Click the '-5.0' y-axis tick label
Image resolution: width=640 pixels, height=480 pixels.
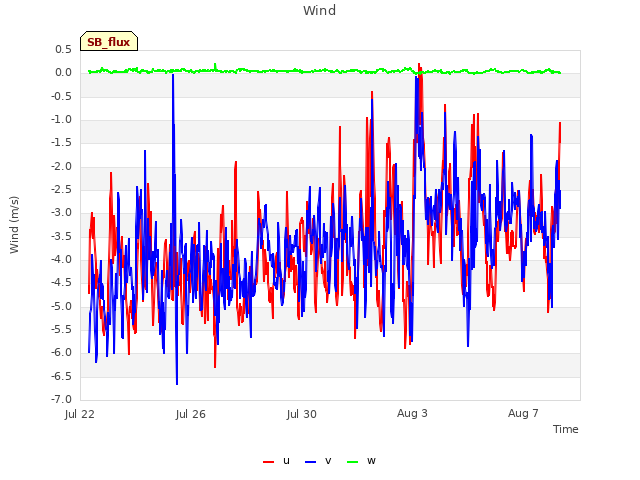point(61,306)
